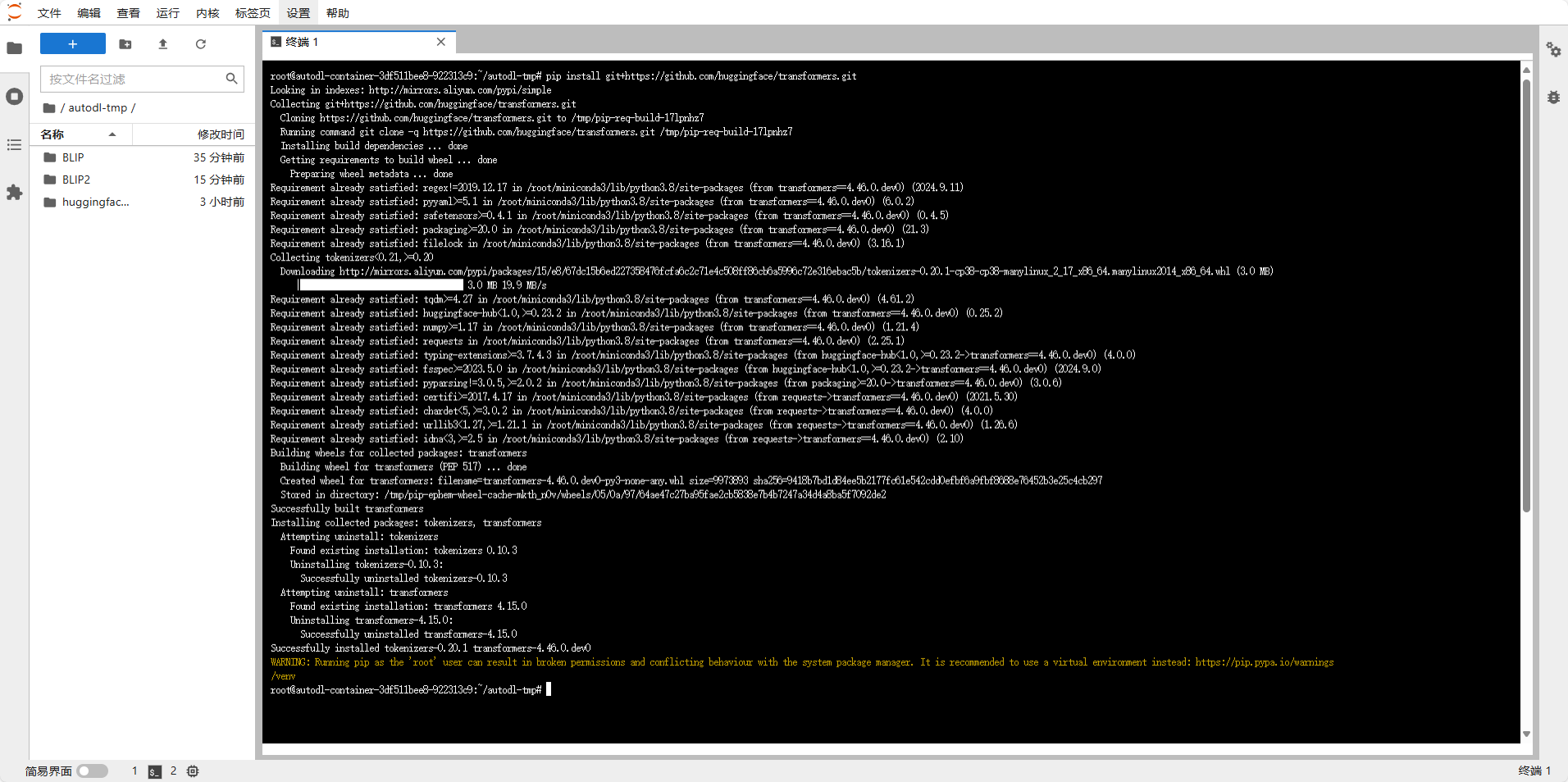Viewport: 1568px width, 782px height.
Task: Click the terminal count icon in status bar
Action: pos(155,771)
